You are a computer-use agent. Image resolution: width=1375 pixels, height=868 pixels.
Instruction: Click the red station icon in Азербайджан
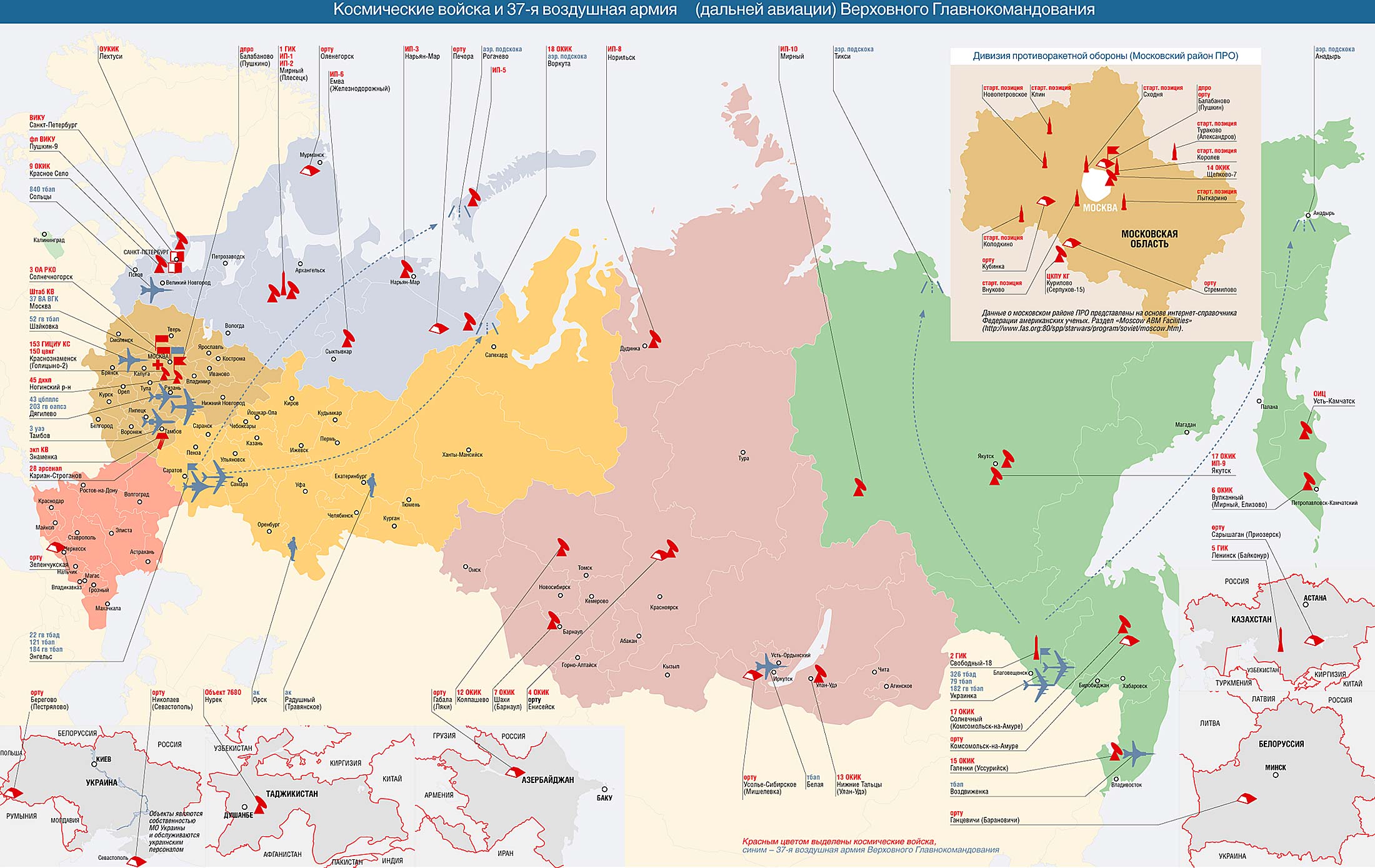point(515,772)
